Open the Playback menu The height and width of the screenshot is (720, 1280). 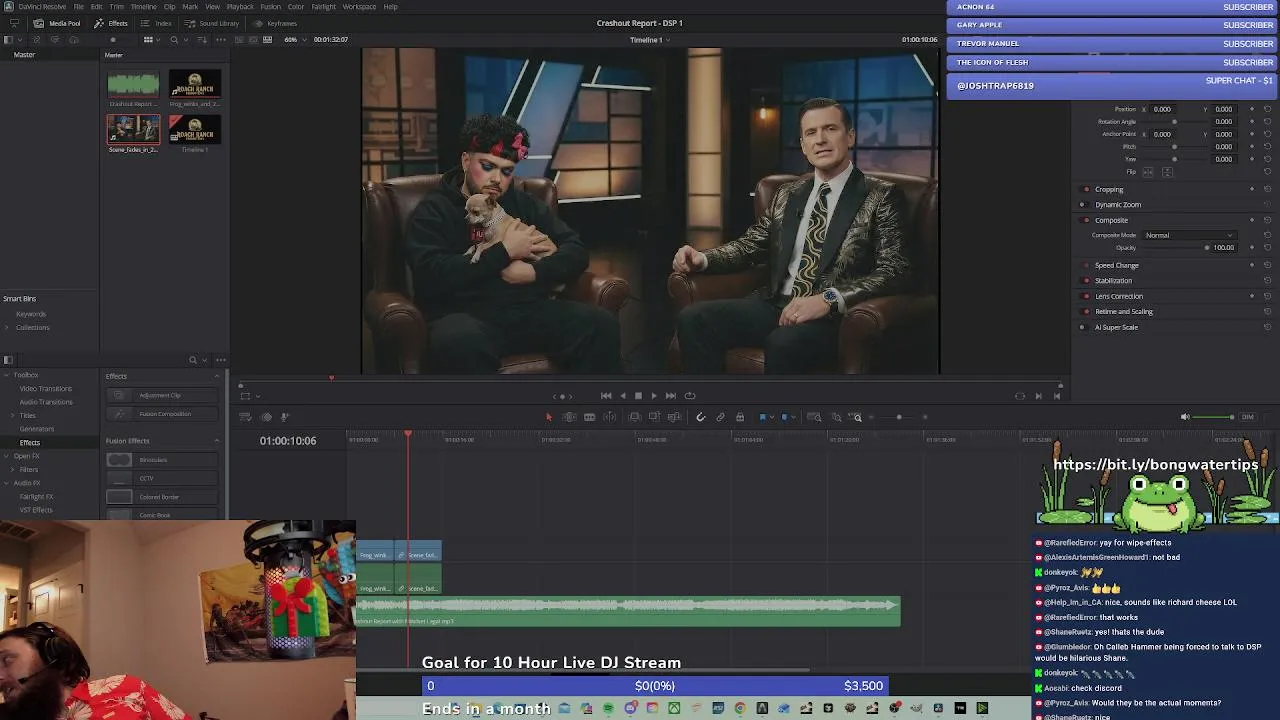pyautogui.click(x=240, y=7)
